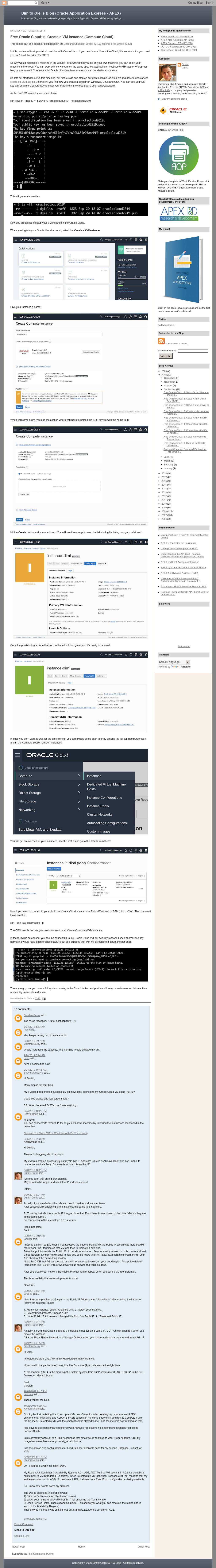
Task: Expand the 2020 blog archive
Action: [159, 371]
